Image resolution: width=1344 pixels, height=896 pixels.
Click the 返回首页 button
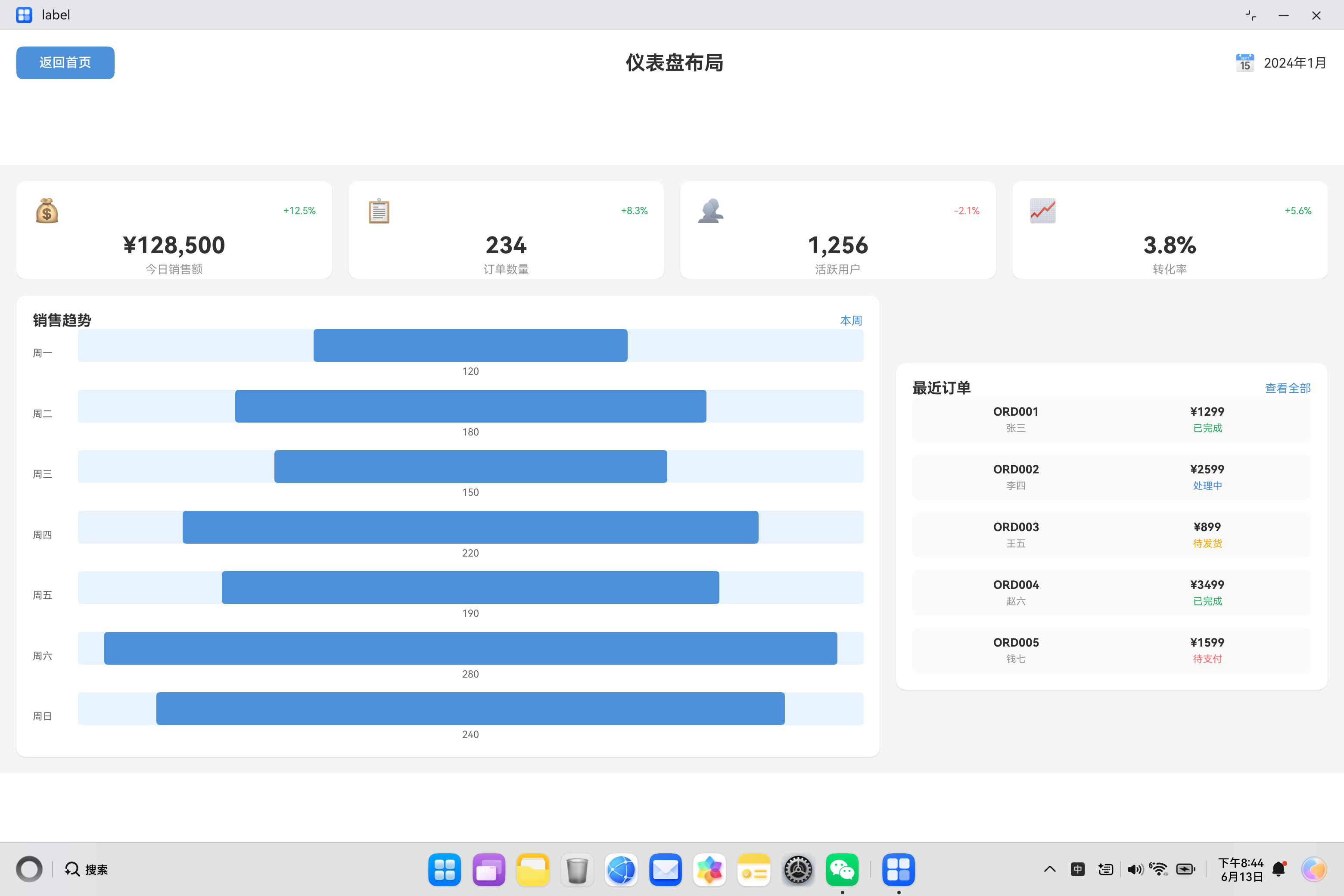65,63
